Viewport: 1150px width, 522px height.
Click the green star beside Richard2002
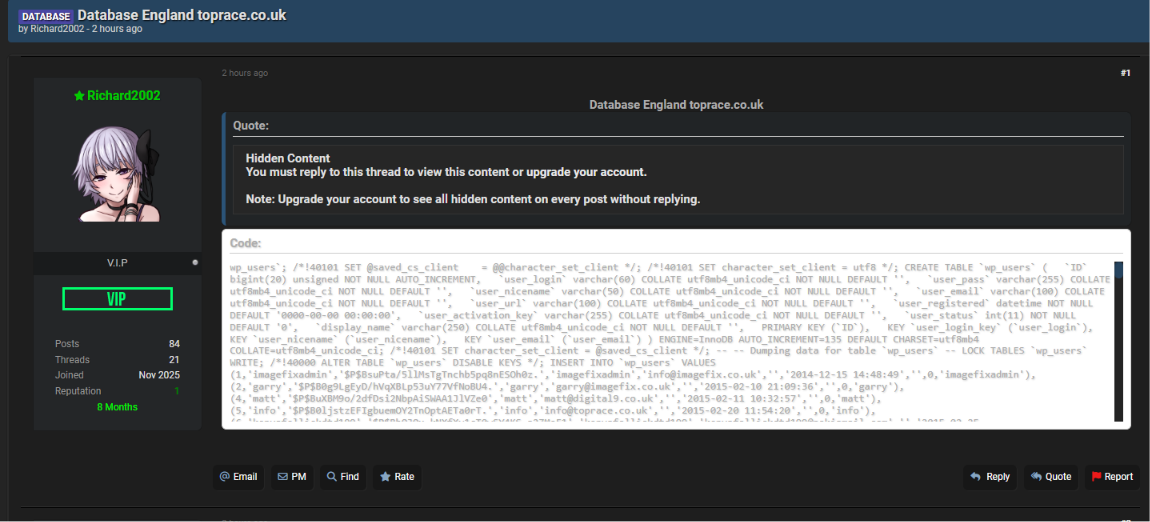tap(79, 95)
